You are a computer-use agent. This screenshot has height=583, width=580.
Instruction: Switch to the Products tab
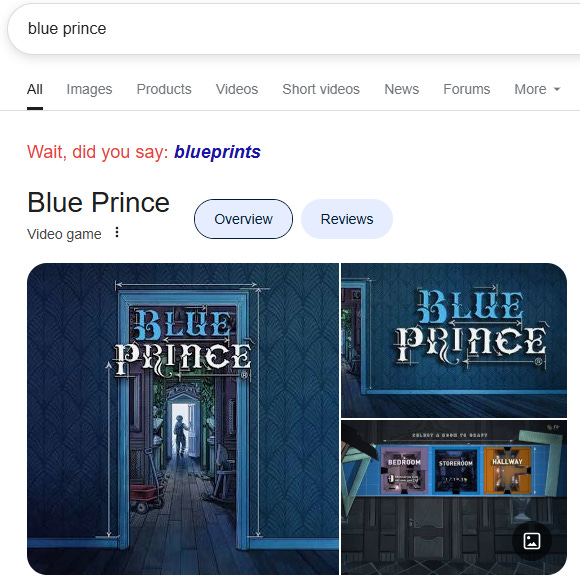[x=164, y=89]
